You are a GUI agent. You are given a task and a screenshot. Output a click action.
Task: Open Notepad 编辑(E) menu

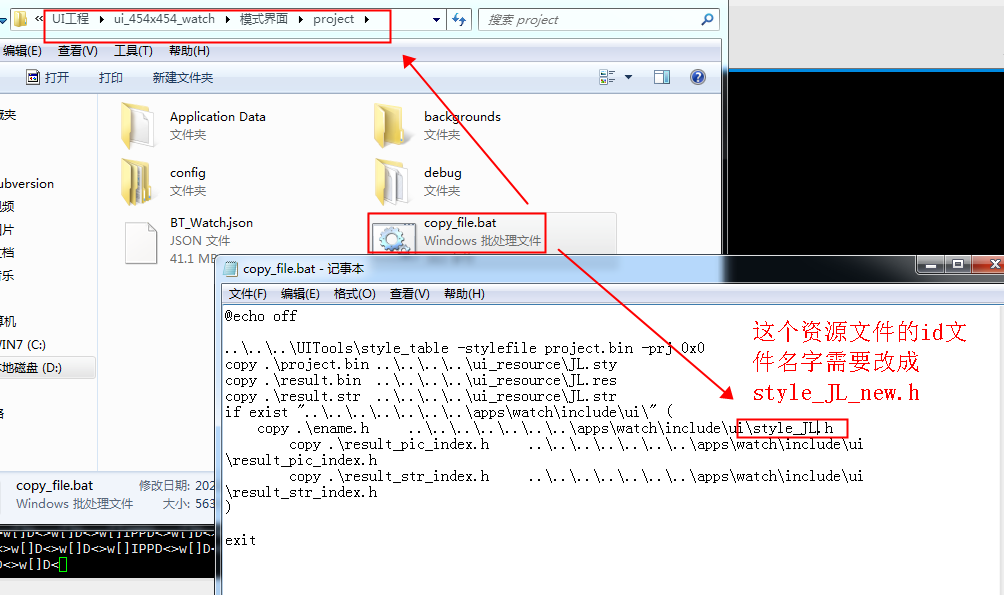click(x=300, y=294)
